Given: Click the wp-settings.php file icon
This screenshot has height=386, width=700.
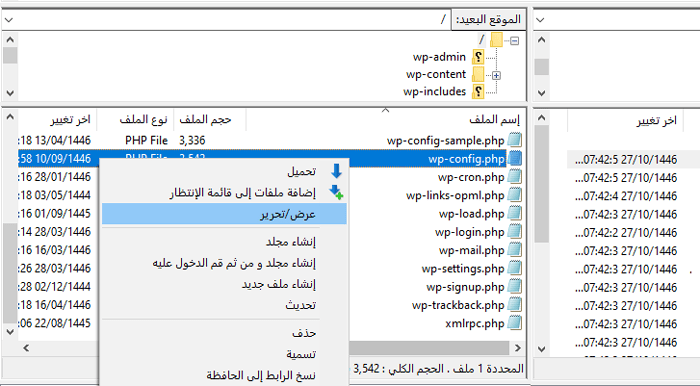Looking at the screenshot, I should click(x=515, y=269).
